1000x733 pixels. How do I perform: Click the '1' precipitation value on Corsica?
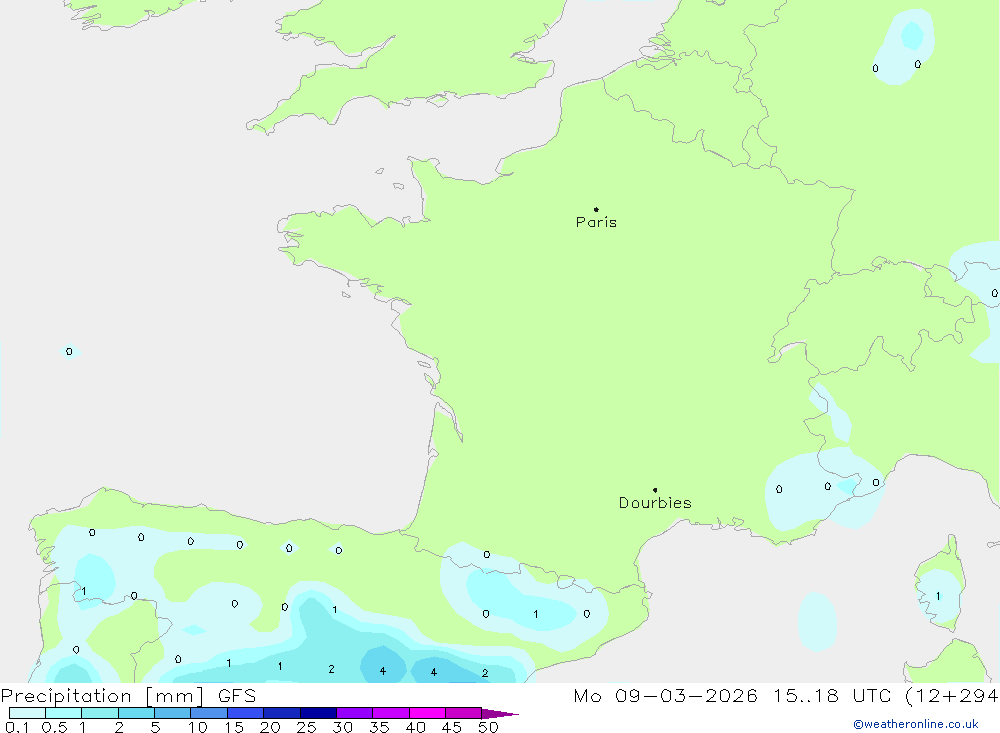pyautogui.click(x=938, y=596)
